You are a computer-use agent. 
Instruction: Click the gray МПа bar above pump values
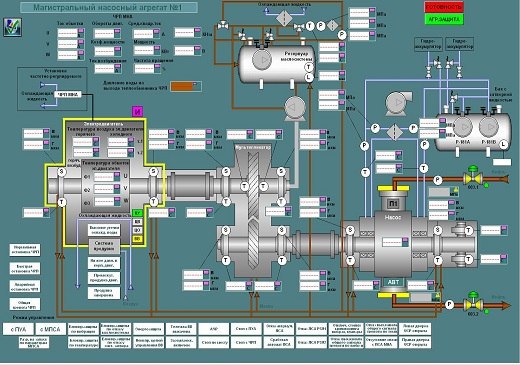pos(444,192)
